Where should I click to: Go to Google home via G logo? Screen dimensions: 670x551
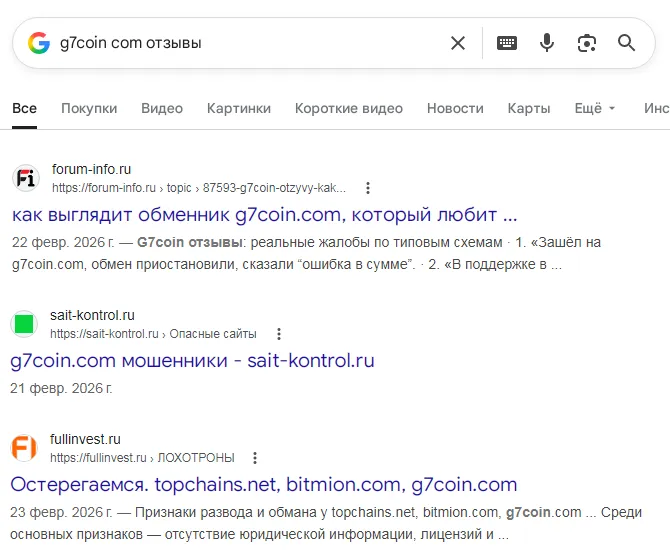pyautogui.click(x=39, y=43)
